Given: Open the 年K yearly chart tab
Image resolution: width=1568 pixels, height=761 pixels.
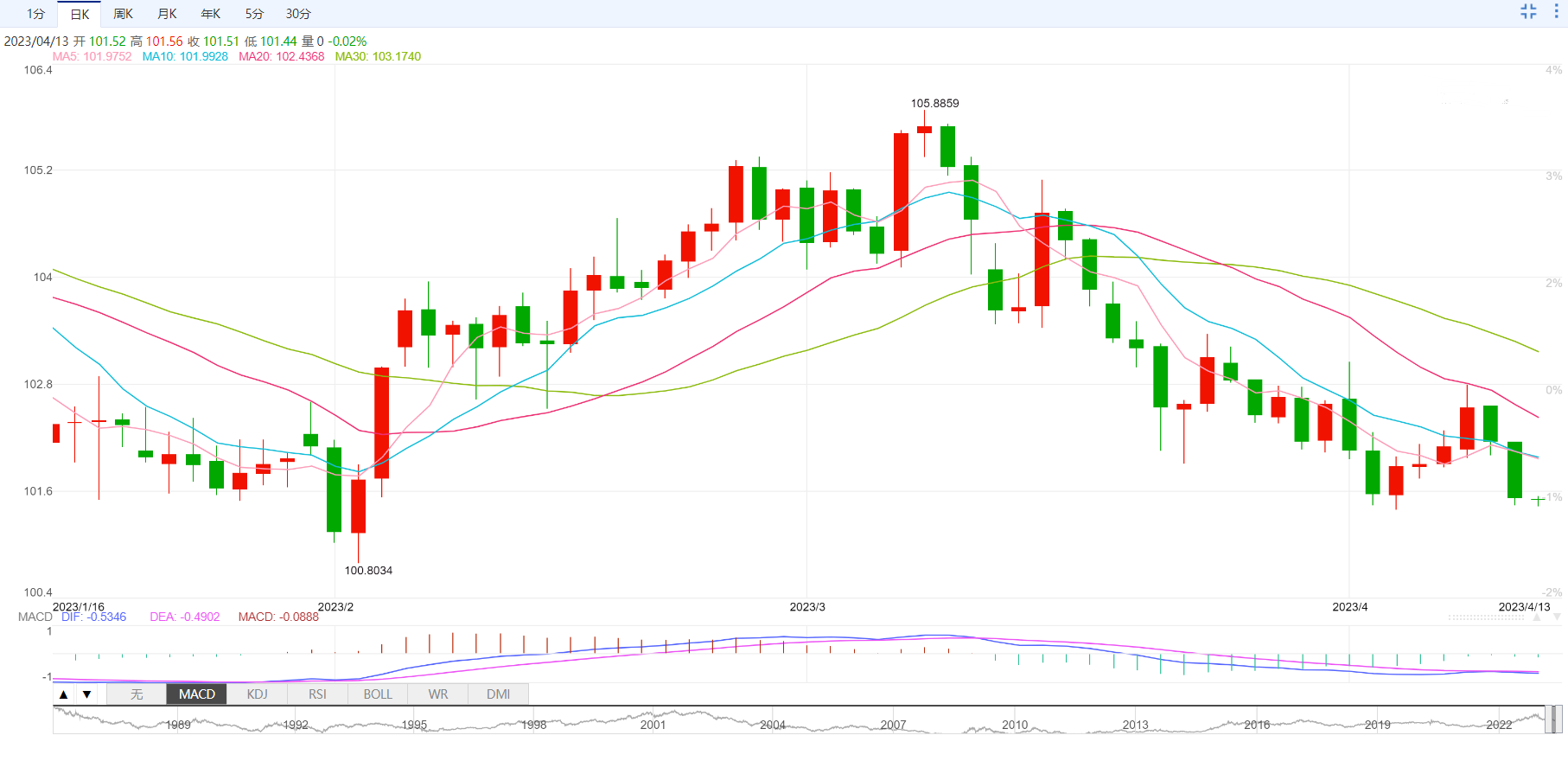Looking at the screenshot, I should coord(210,14).
